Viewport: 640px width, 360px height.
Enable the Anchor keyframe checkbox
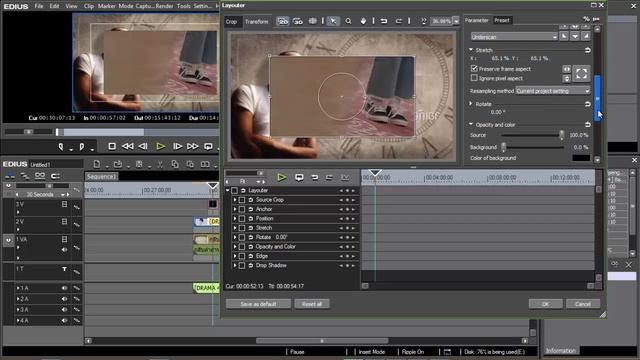(x=242, y=209)
